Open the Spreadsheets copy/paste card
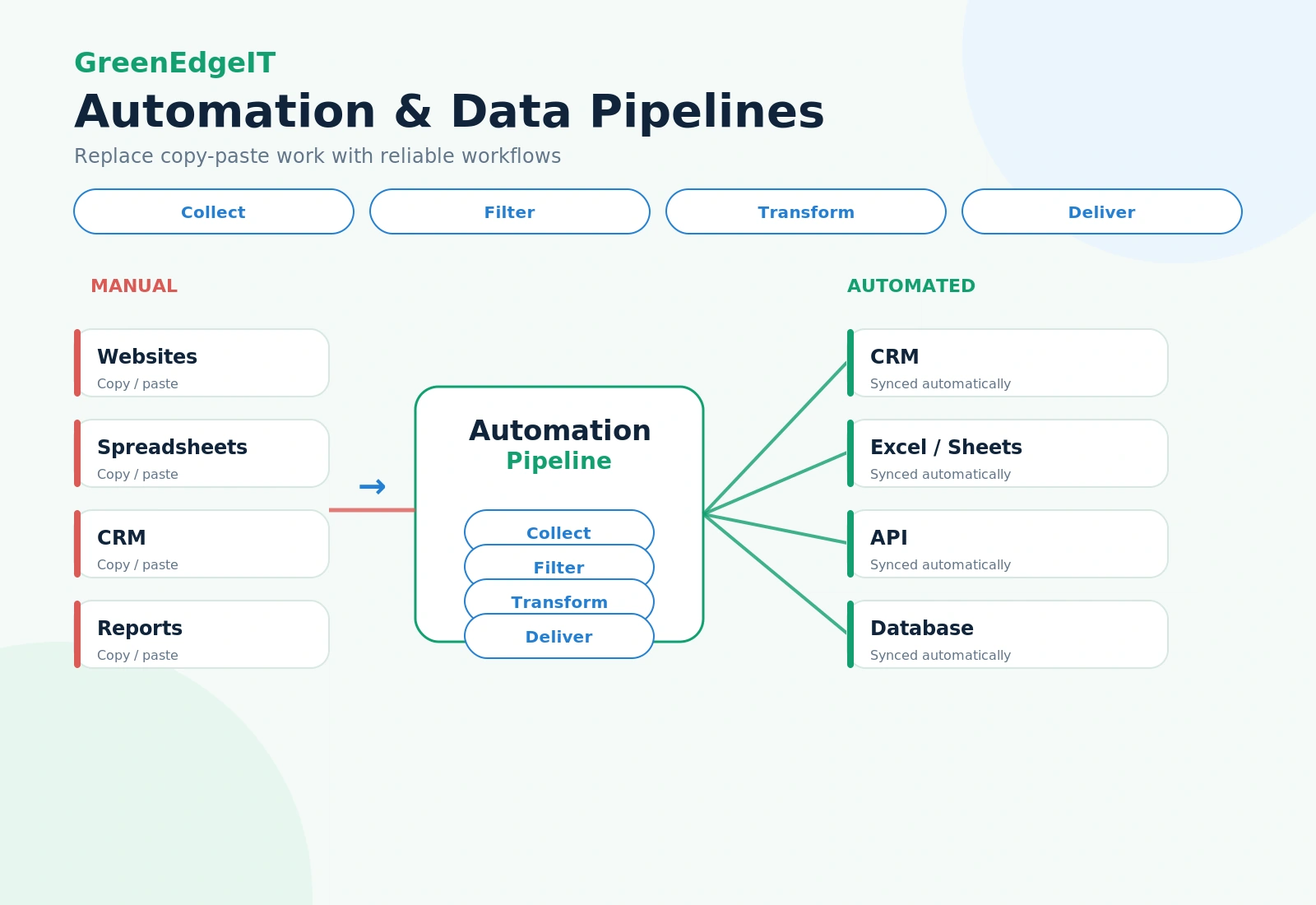This screenshot has width=1316, height=905. coord(202,453)
